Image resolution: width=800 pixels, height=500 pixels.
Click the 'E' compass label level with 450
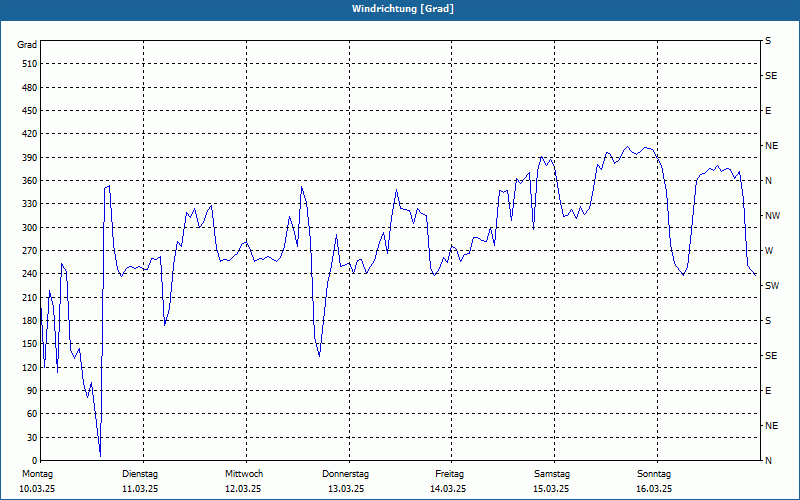[x=768, y=111]
